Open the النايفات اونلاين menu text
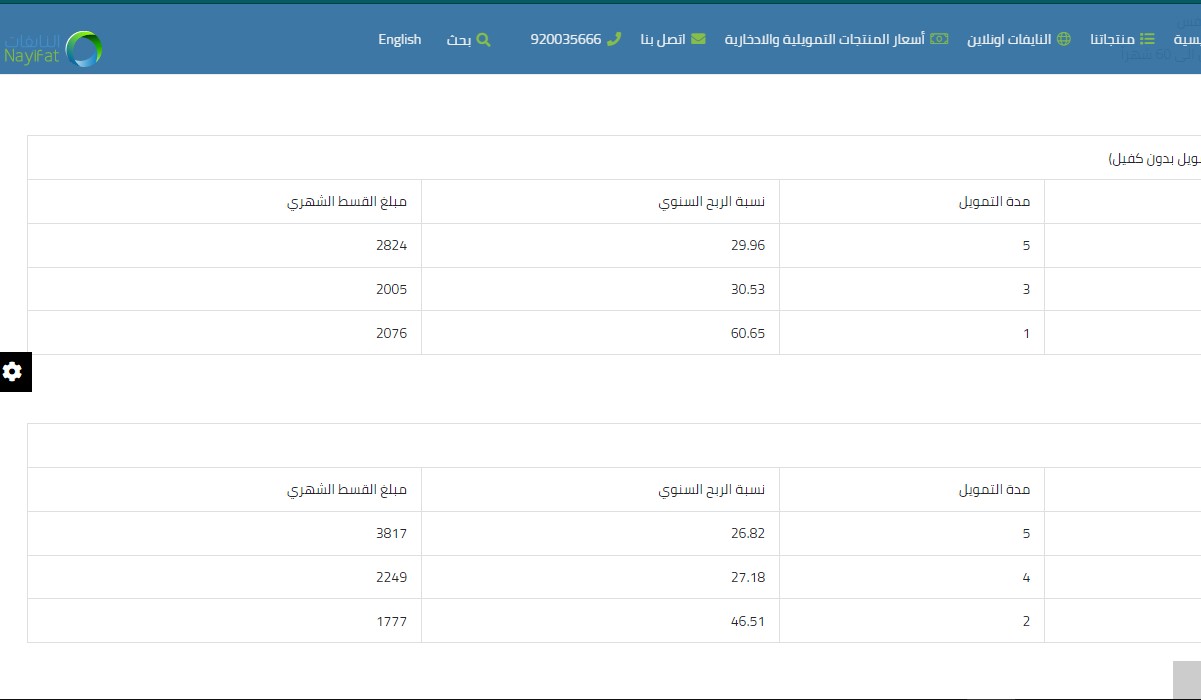This screenshot has height=700, width=1201. pos(1009,40)
